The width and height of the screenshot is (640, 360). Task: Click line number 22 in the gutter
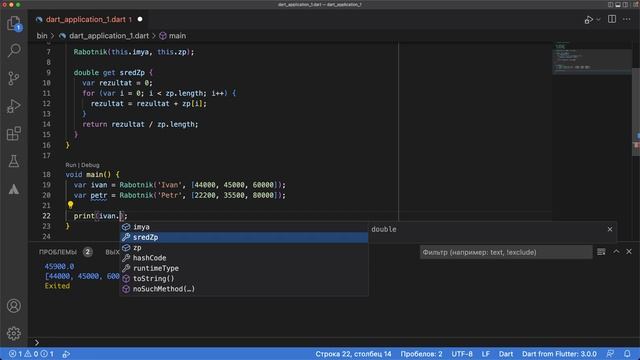(x=47, y=216)
